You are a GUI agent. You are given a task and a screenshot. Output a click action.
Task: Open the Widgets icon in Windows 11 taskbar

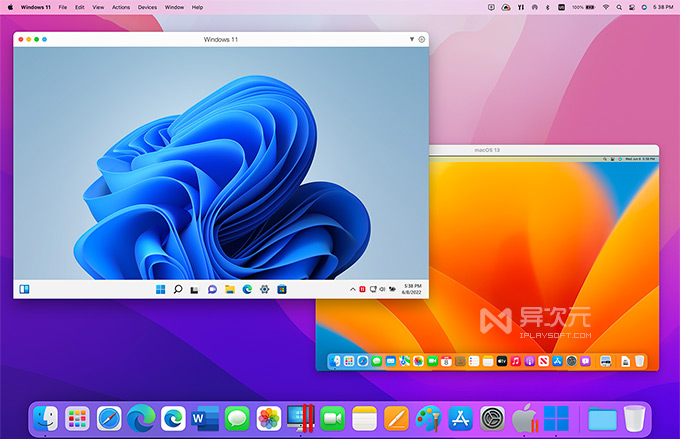pyautogui.click(x=24, y=289)
